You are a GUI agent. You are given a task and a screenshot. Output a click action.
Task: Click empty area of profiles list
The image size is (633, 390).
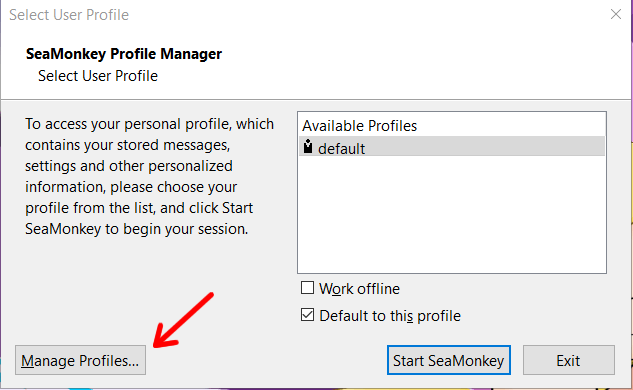(452, 214)
